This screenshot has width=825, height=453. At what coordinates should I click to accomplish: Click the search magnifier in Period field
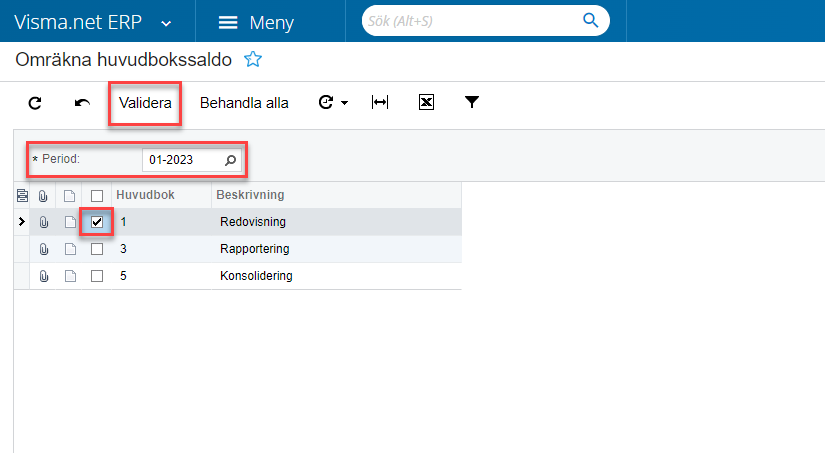coord(231,160)
